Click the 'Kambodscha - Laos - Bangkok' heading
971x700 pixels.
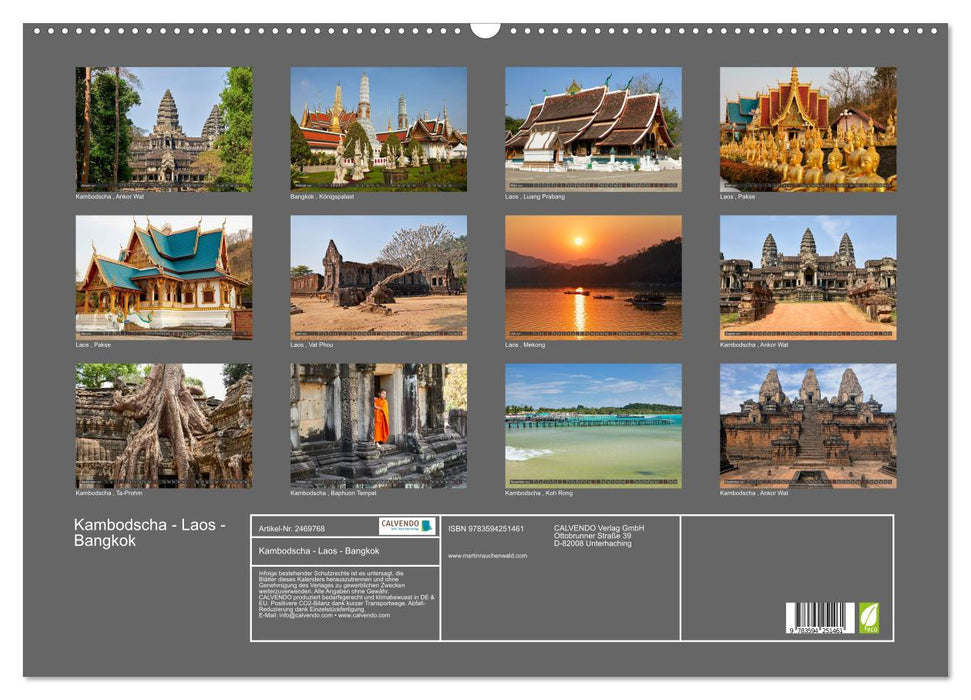coord(149,532)
